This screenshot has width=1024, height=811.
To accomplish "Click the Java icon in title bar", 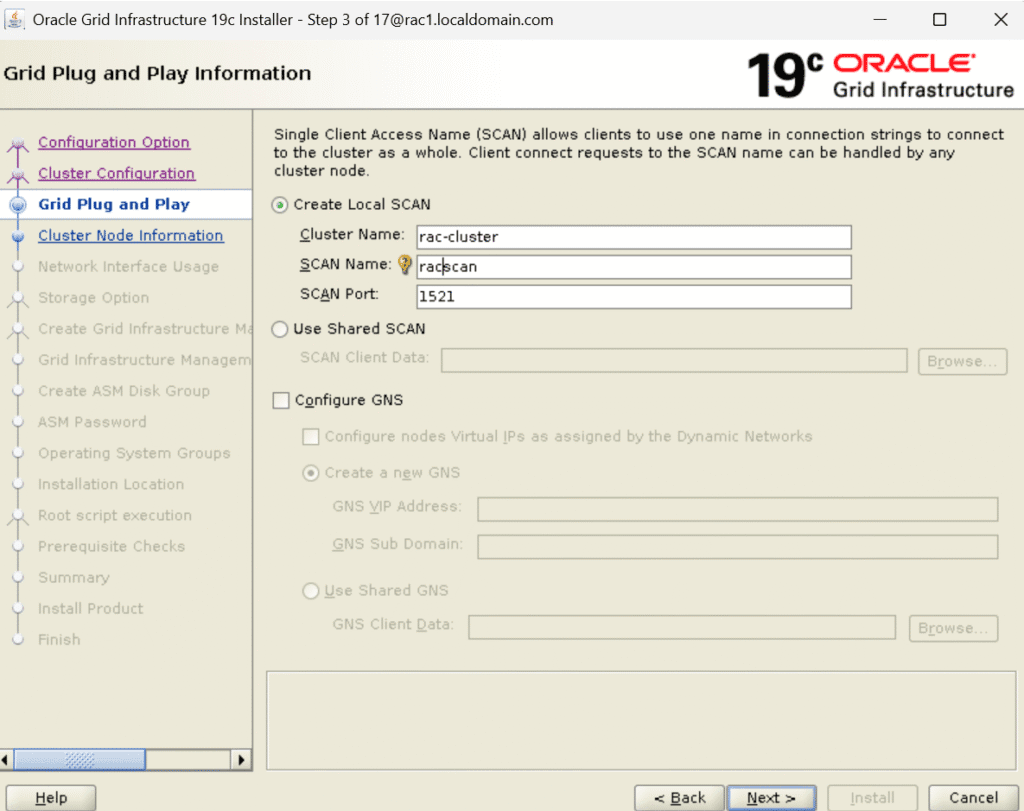I will point(15,19).
